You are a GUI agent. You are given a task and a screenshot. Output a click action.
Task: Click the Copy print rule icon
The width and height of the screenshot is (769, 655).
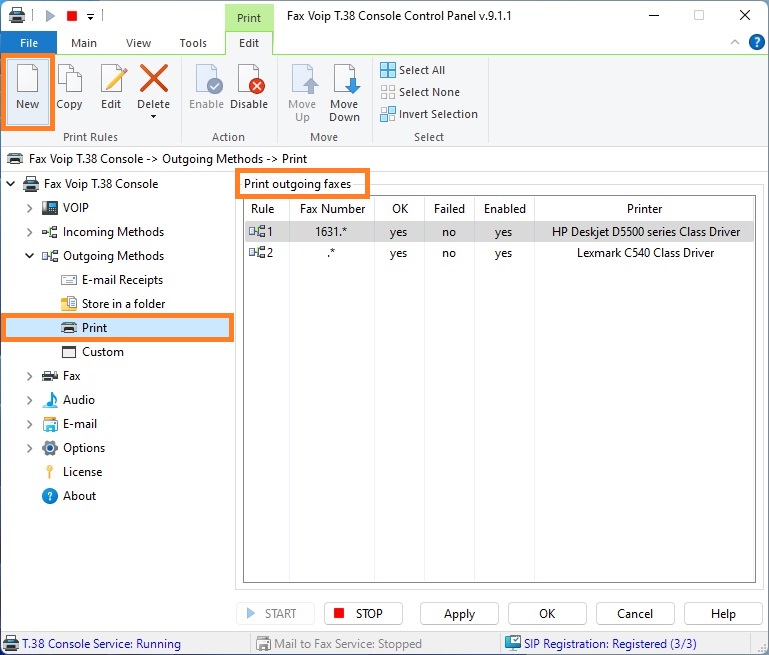69,78
